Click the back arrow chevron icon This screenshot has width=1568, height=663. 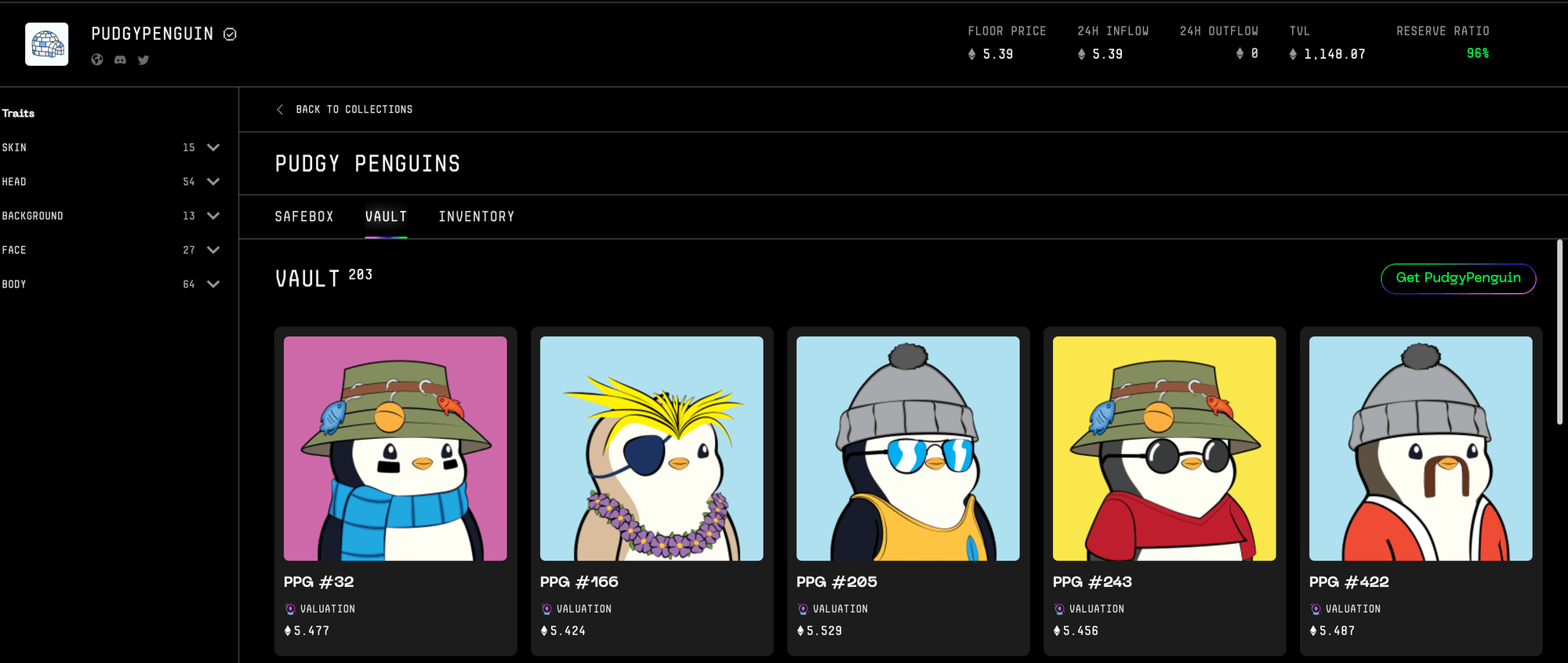coord(280,110)
